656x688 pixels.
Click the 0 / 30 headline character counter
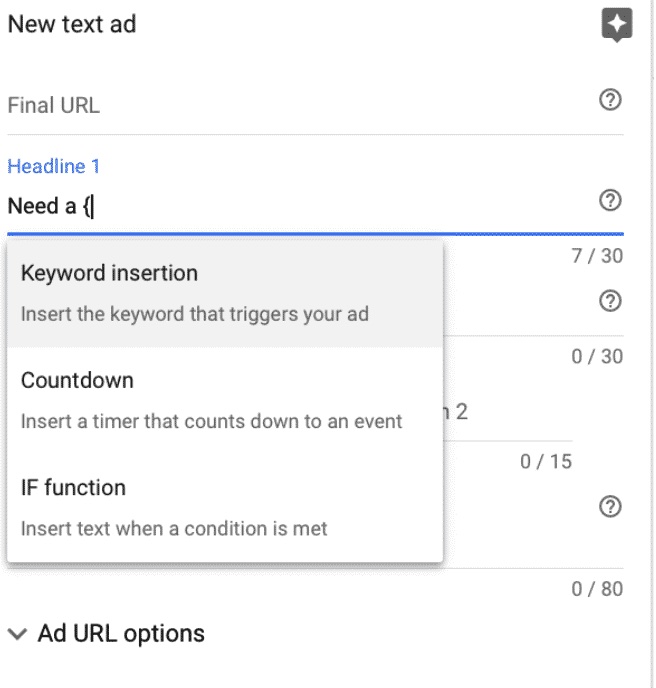pyautogui.click(x=597, y=356)
